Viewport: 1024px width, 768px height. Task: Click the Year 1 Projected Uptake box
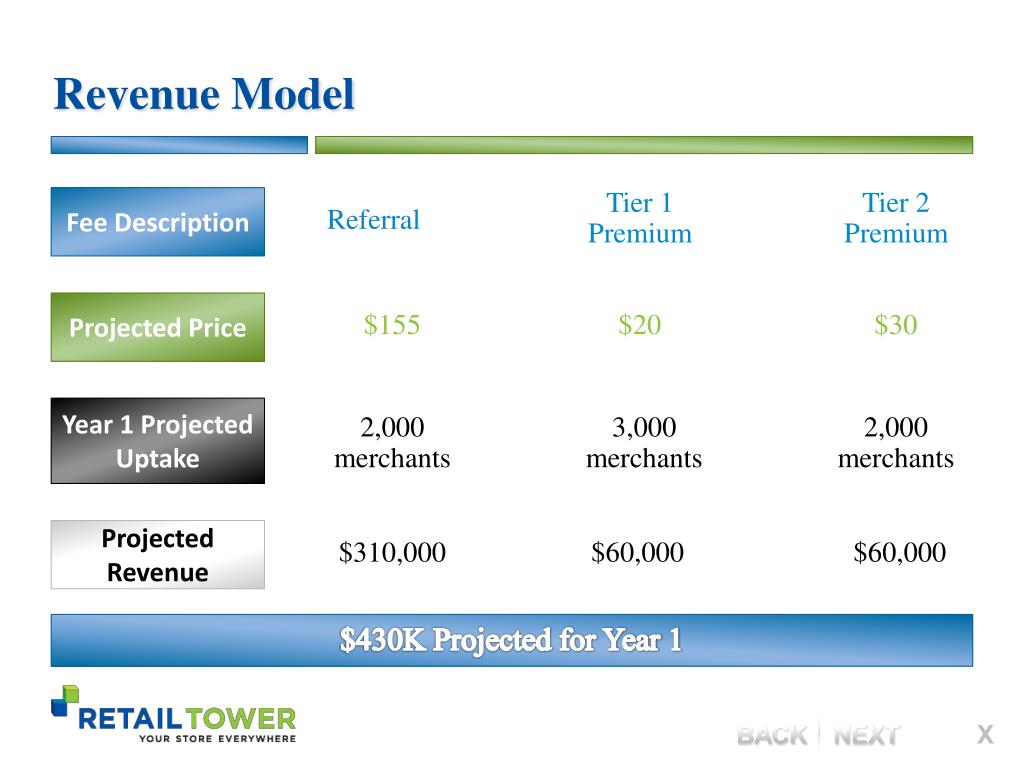(158, 441)
